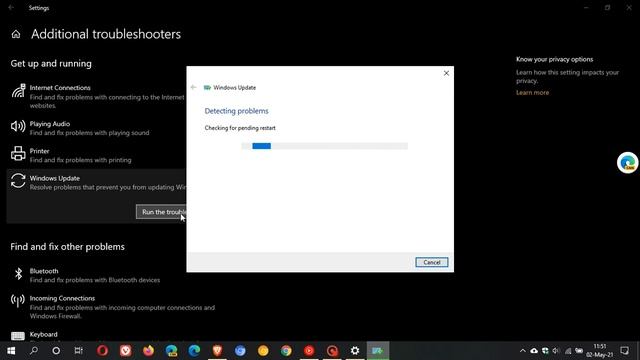Click 'Know your privacy options' heading
Viewport: 640px width, 360px height.
[554, 59]
